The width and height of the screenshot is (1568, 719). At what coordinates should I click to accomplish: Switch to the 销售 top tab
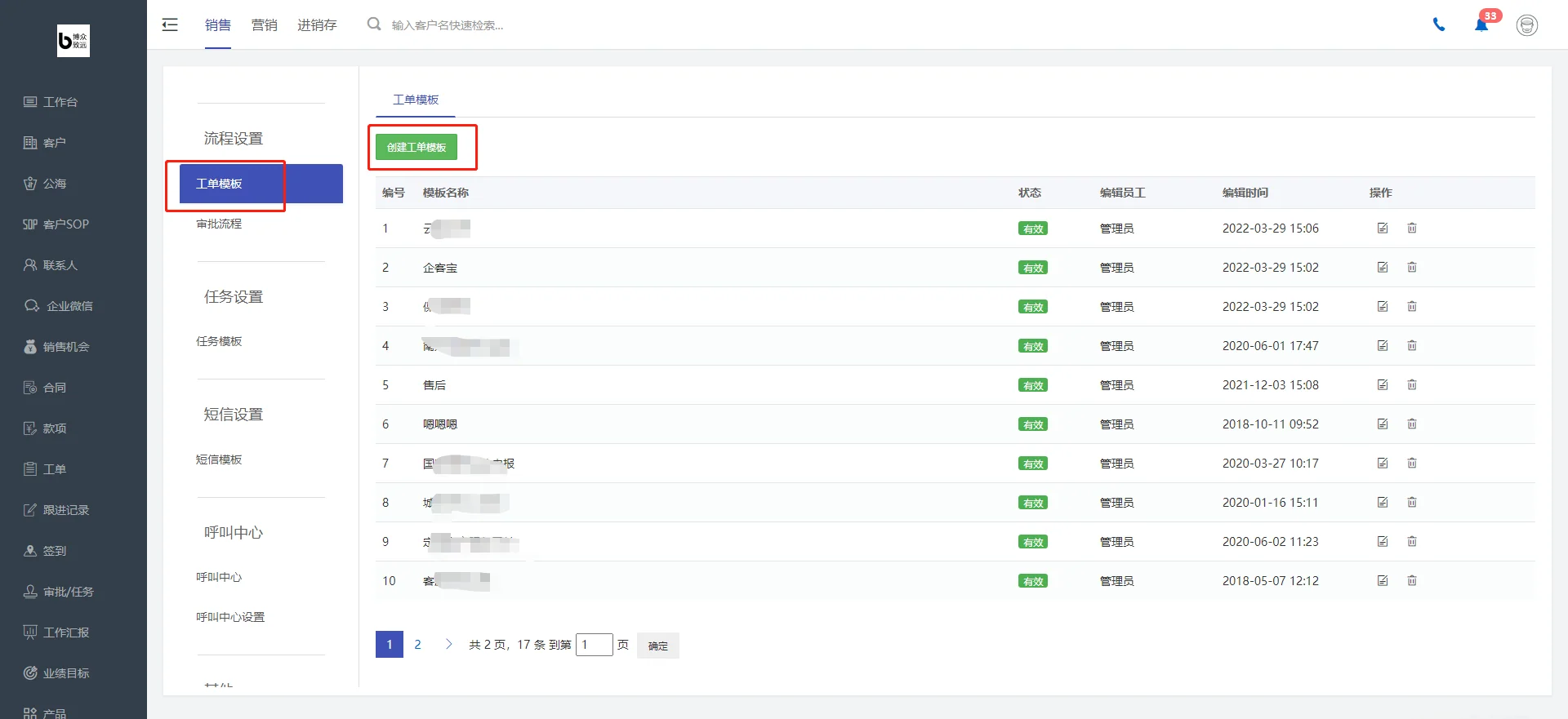click(x=218, y=25)
